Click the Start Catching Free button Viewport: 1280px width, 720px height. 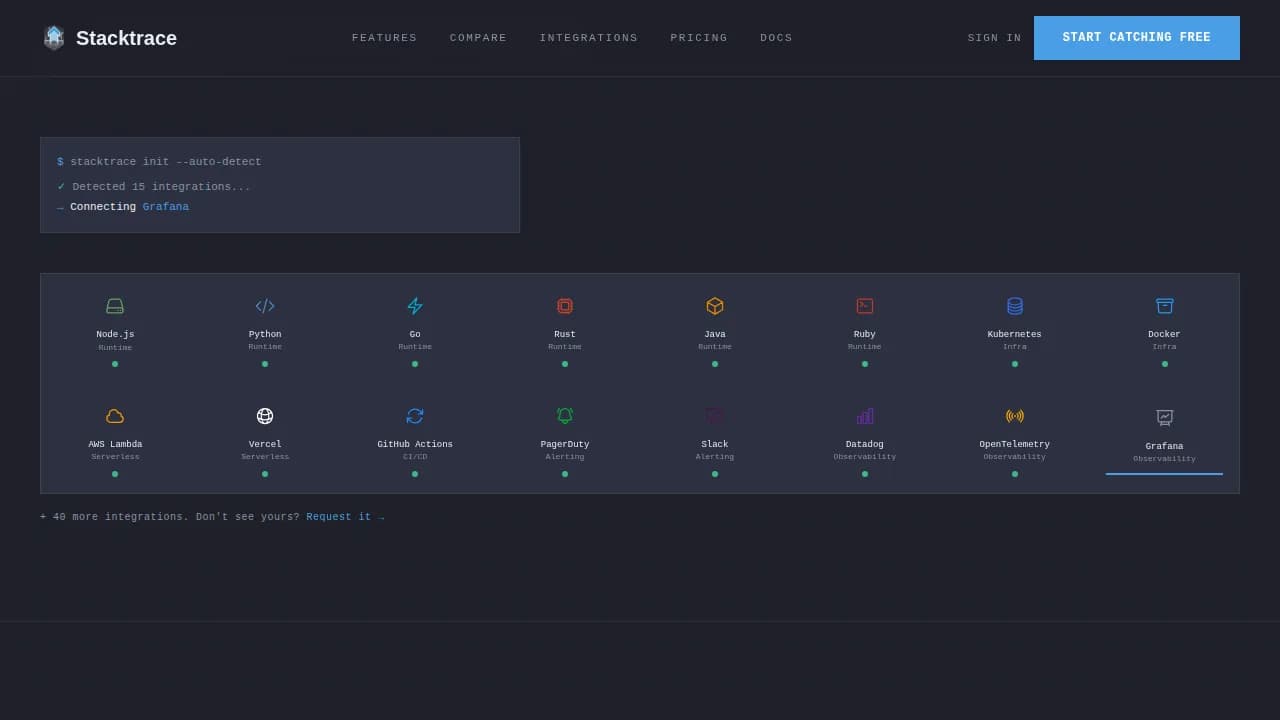click(1137, 38)
